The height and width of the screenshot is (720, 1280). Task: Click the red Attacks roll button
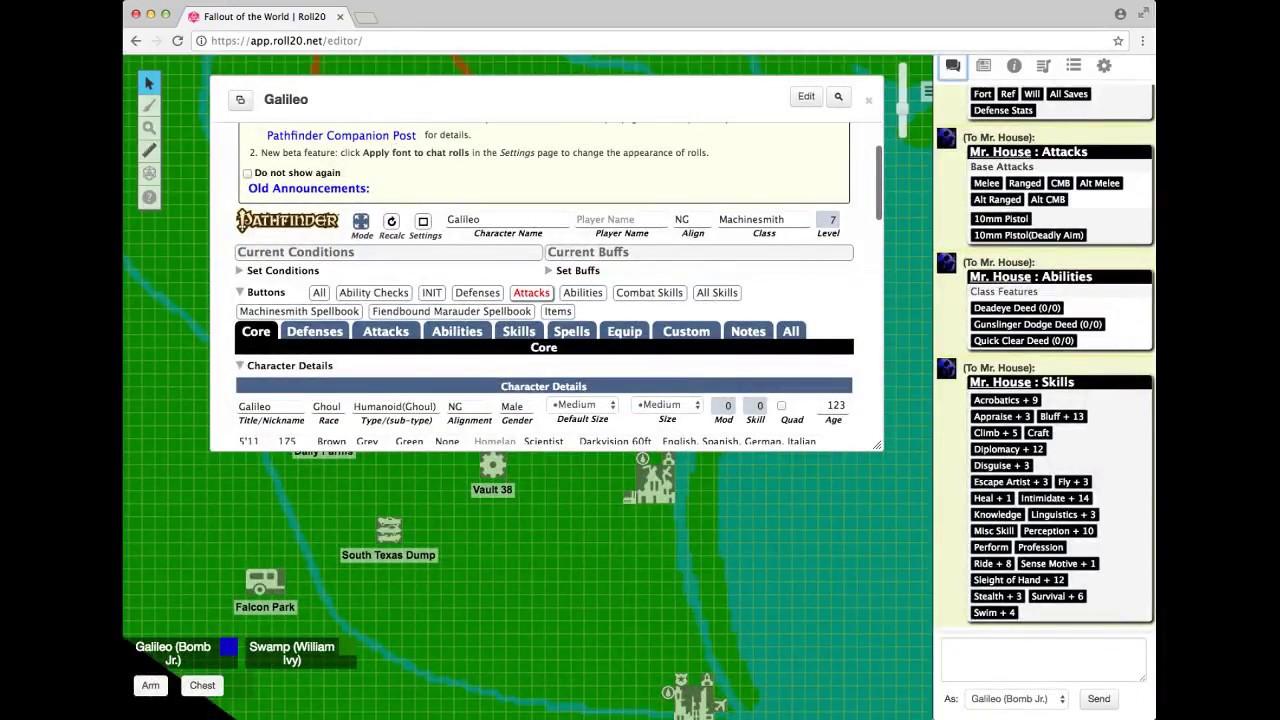[x=531, y=293]
